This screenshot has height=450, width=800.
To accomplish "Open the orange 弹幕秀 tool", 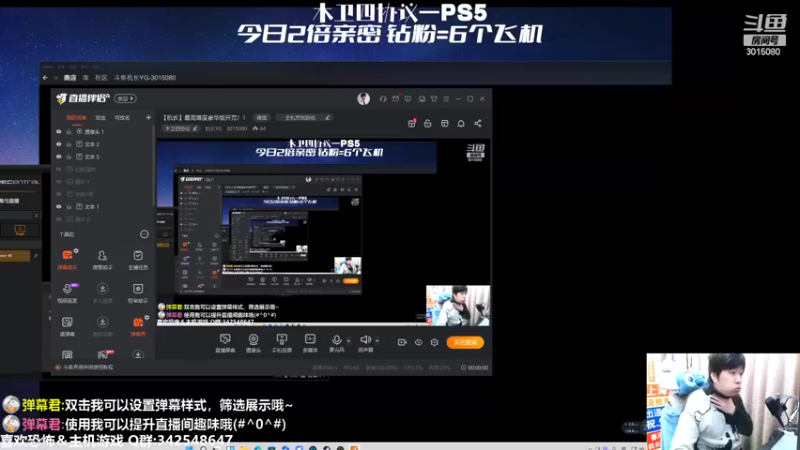I will point(138,327).
